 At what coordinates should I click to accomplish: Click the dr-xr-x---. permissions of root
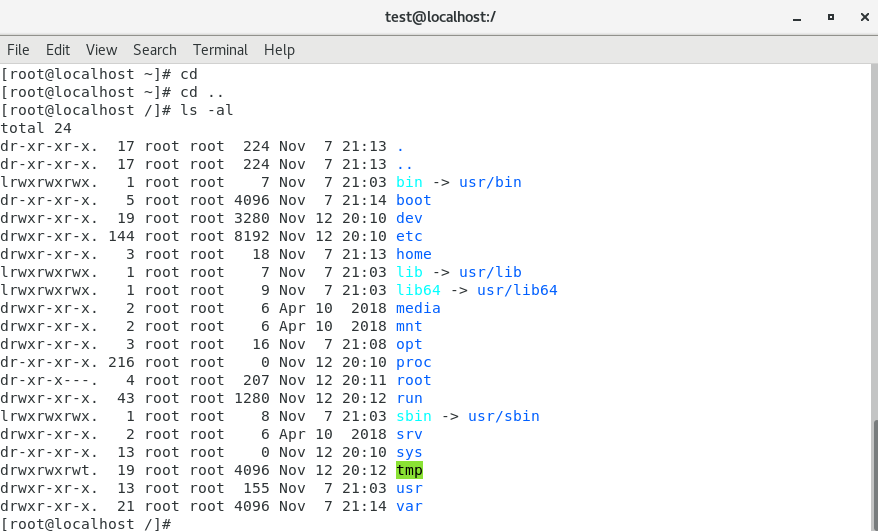pos(49,380)
